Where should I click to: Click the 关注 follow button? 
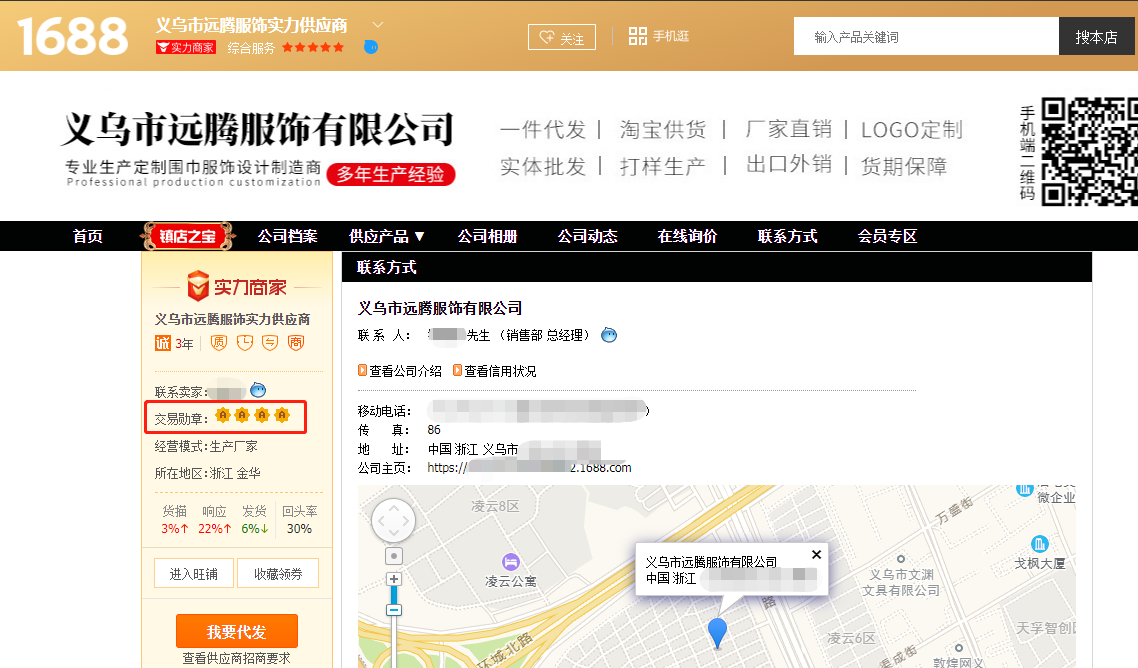562,37
